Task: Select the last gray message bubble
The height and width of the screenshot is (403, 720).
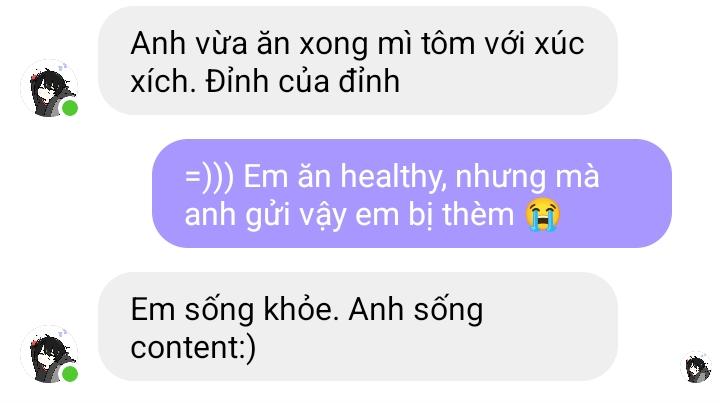Action: pyautogui.click(x=358, y=326)
